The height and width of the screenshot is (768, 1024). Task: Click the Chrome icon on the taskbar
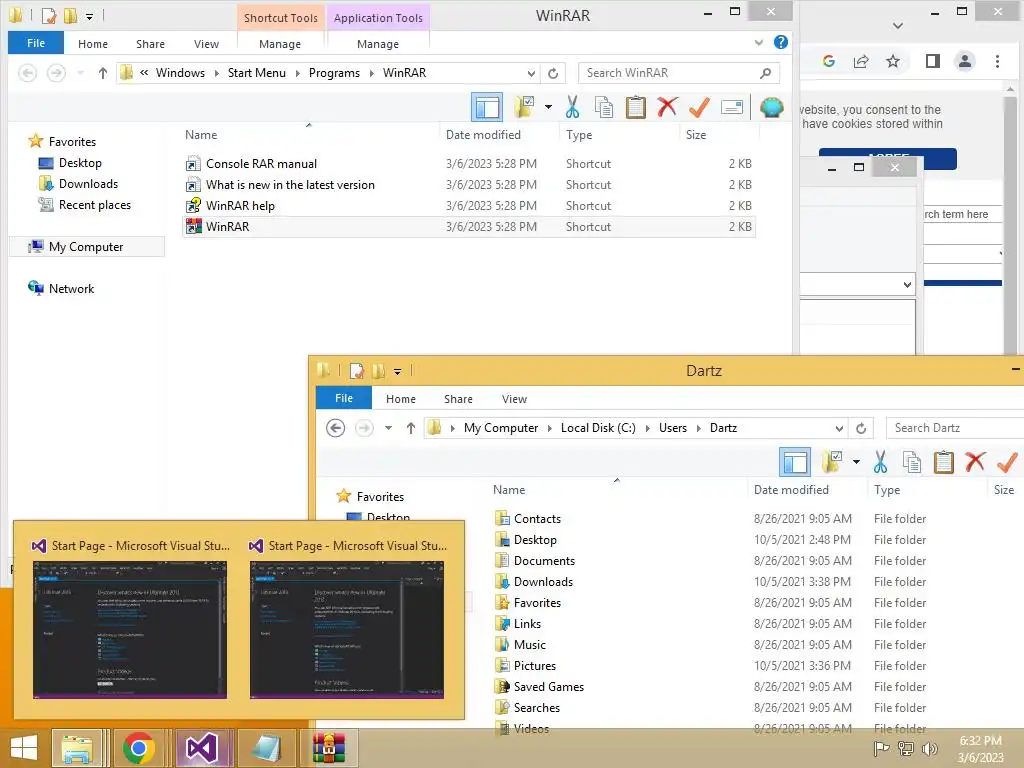coord(138,748)
